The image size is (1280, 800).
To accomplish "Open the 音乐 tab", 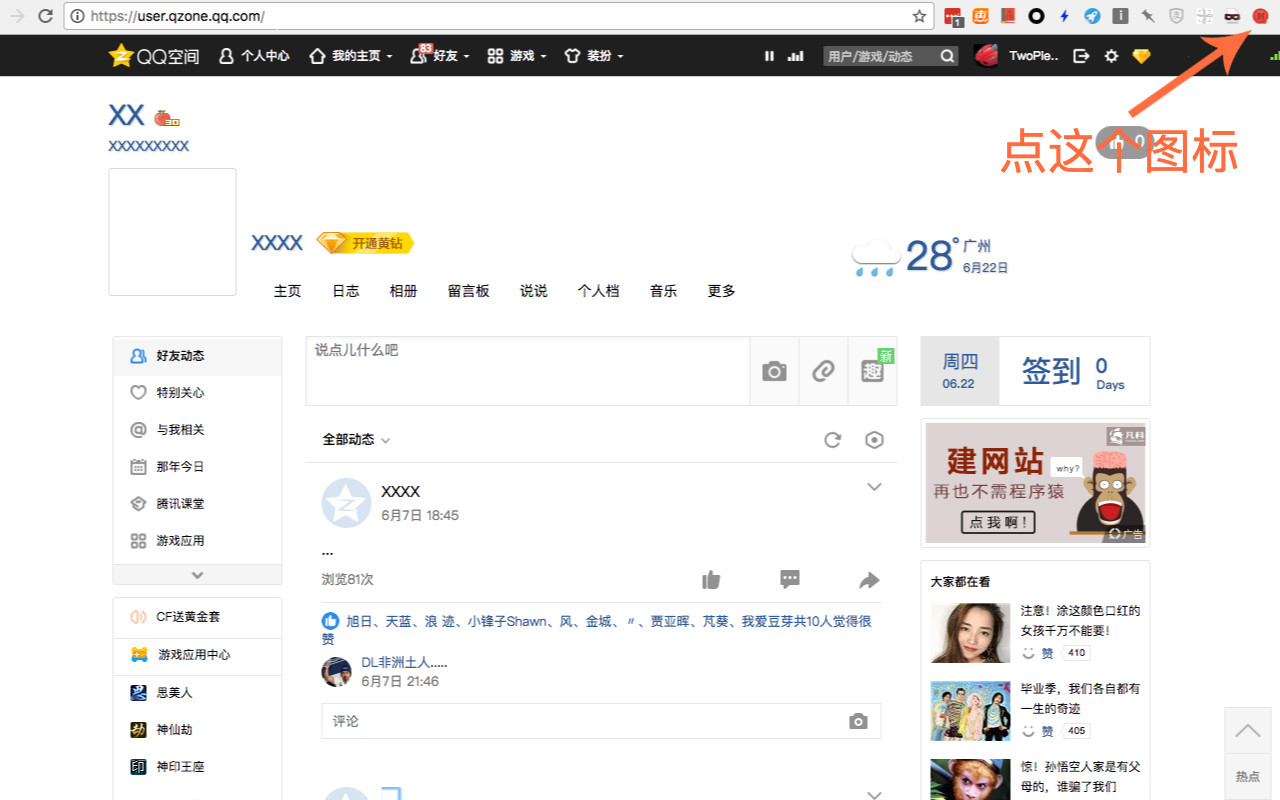I will tap(664, 291).
